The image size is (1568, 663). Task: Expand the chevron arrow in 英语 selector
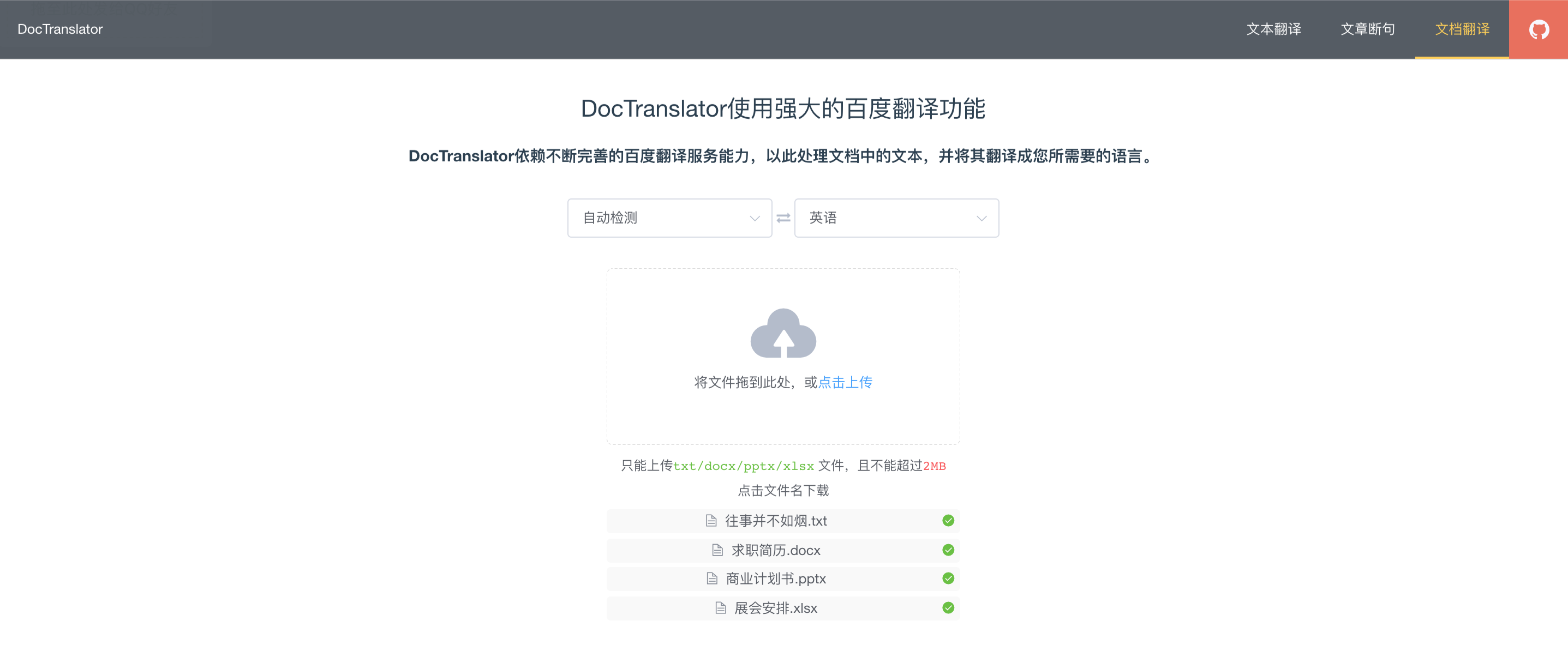(x=981, y=218)
